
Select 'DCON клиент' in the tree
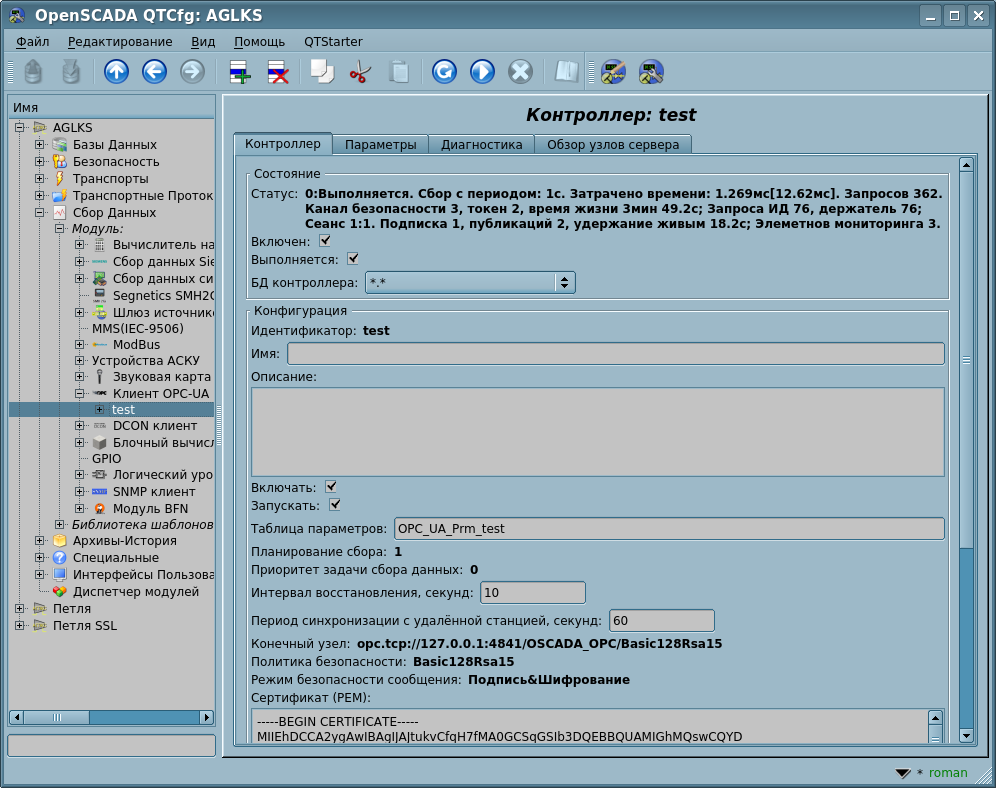tap(155, 426)
